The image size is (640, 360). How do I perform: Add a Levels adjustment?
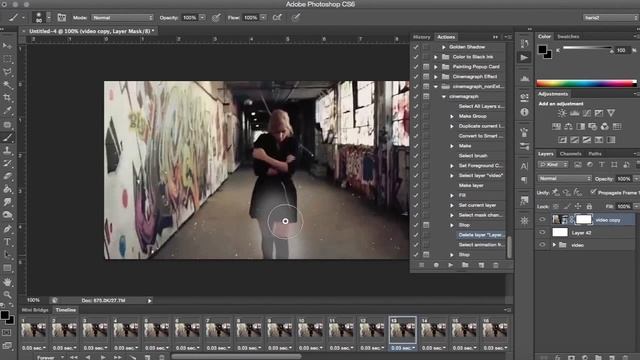(574, 113)
